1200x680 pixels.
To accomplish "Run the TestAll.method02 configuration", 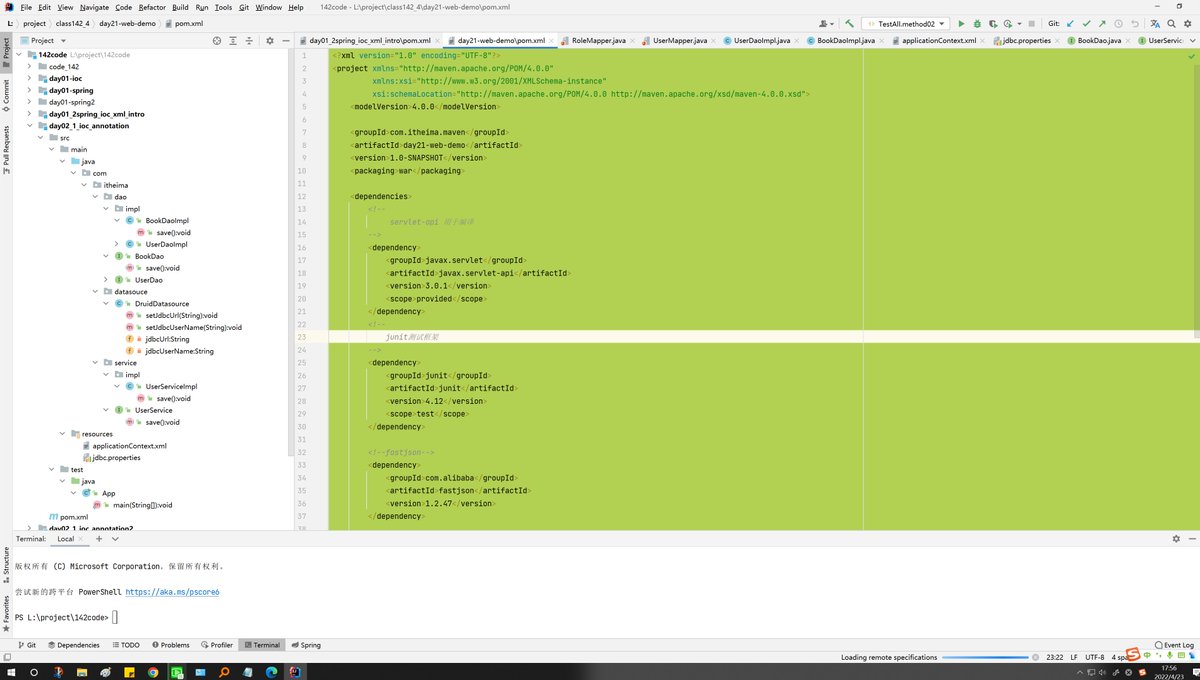I will [961, 23].
